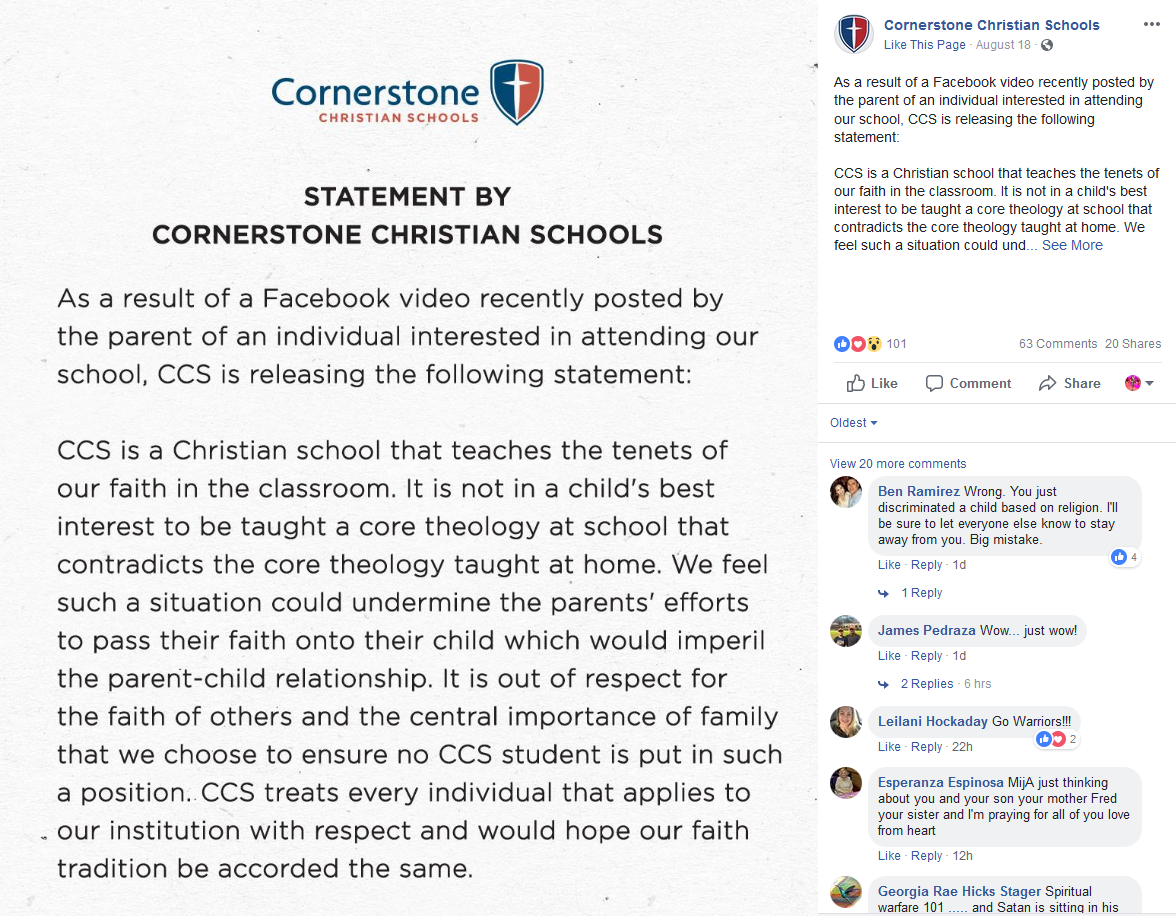Open the 63 Comments count link

1058,344
